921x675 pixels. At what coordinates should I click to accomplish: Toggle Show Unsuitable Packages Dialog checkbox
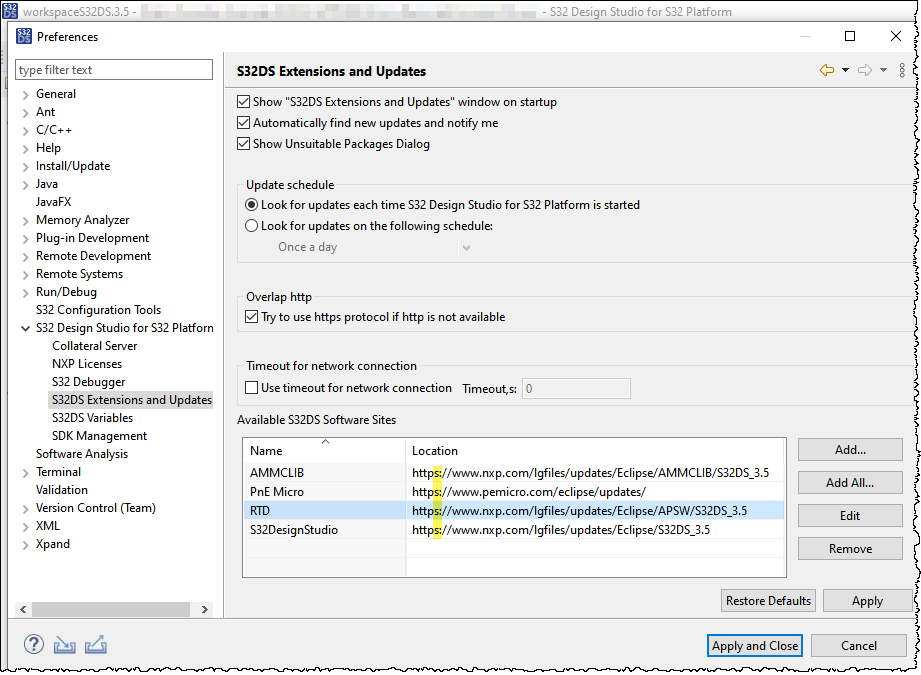point(244,144)
